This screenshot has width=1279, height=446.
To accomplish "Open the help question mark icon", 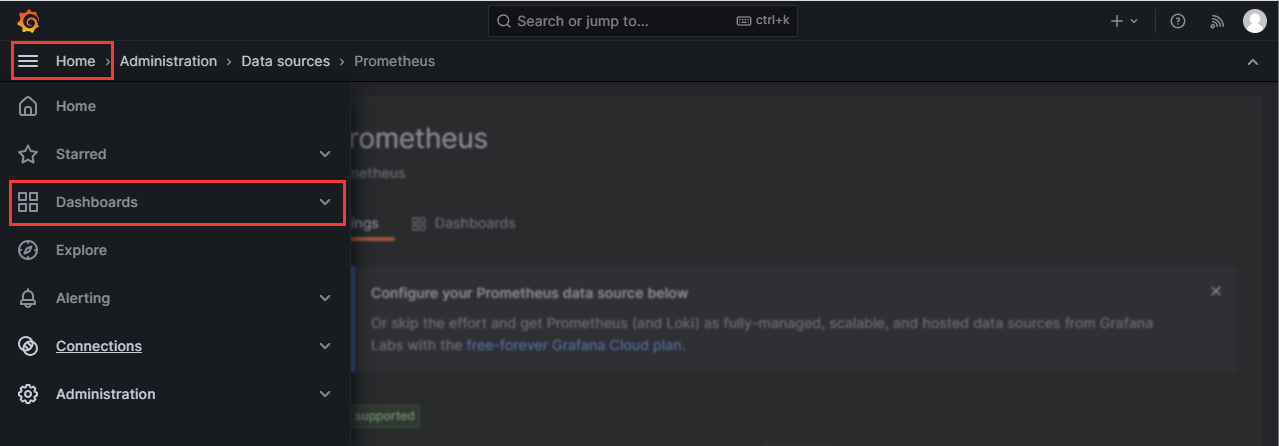I will 1178,21.
